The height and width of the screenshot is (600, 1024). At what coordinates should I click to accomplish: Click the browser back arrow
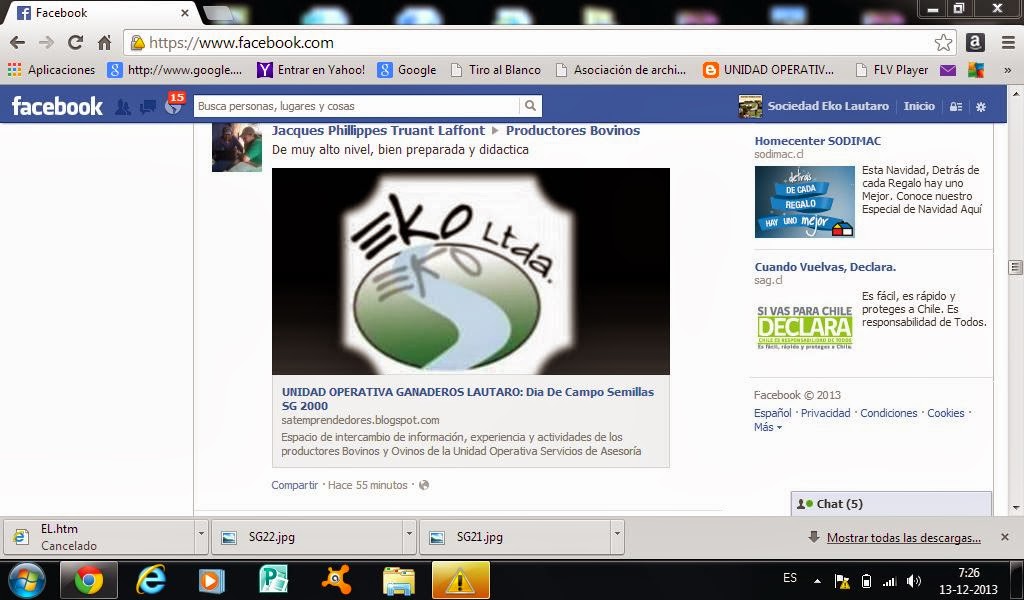point(18,43)
